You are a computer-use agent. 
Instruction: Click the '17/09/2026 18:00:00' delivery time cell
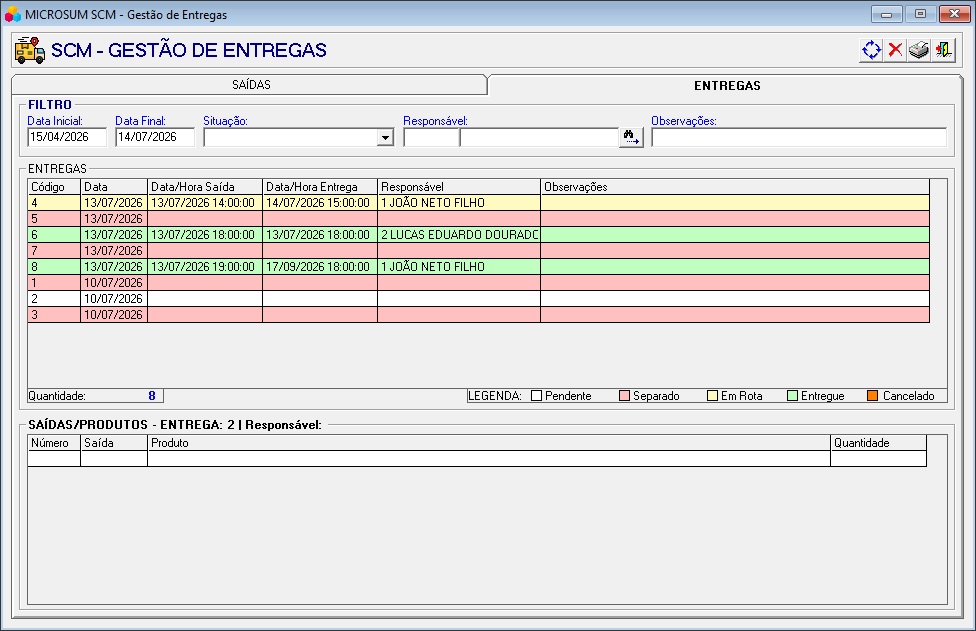coord(320,267)
